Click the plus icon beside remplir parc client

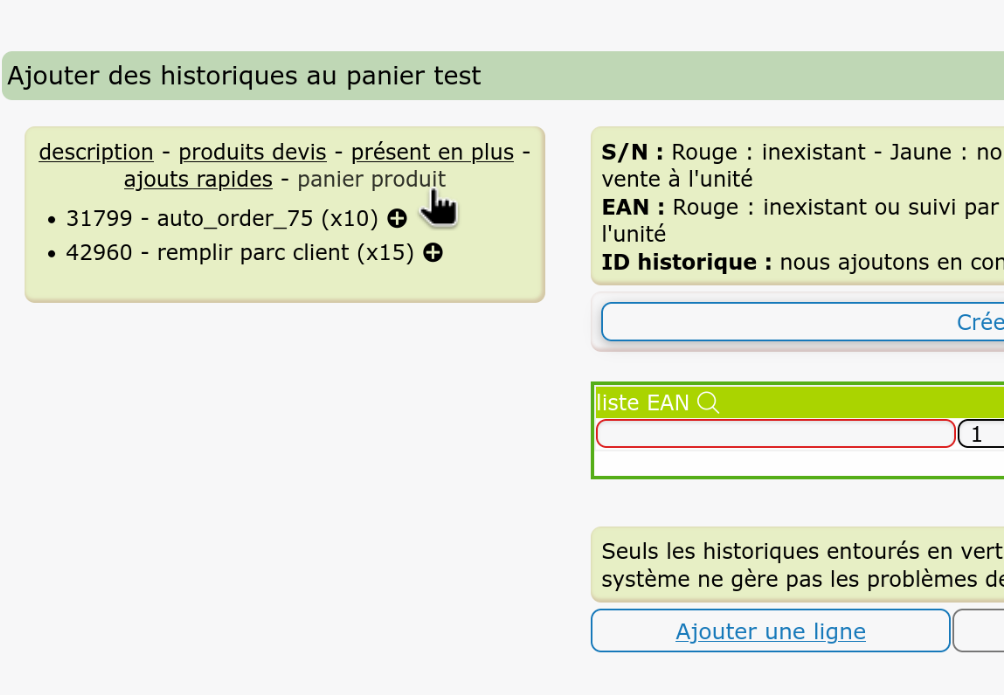point(432,253)
